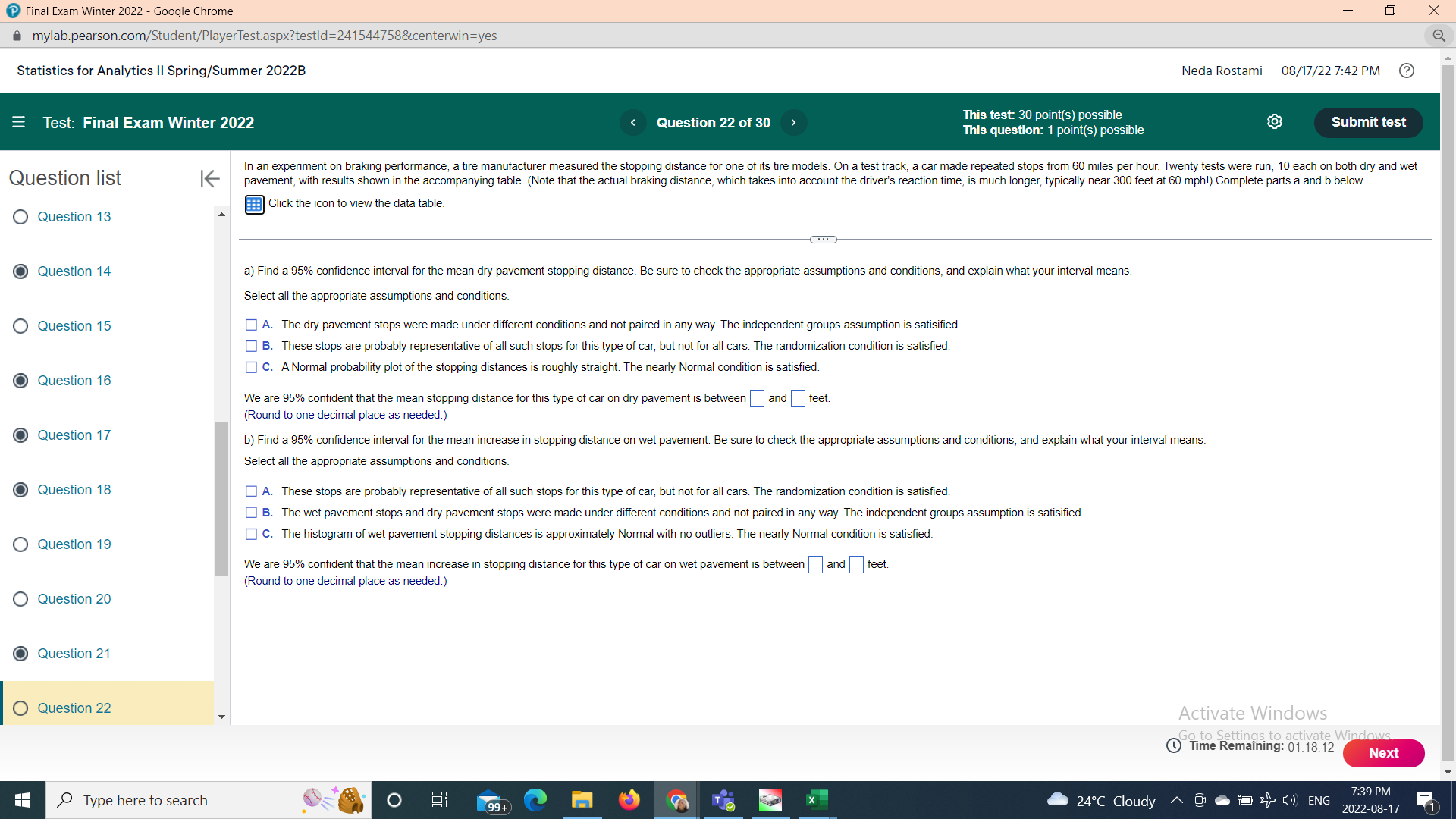Click the help question mark icon
Image resolution: width=1456 pixels, height=819 pixels.
[1407, 71]
